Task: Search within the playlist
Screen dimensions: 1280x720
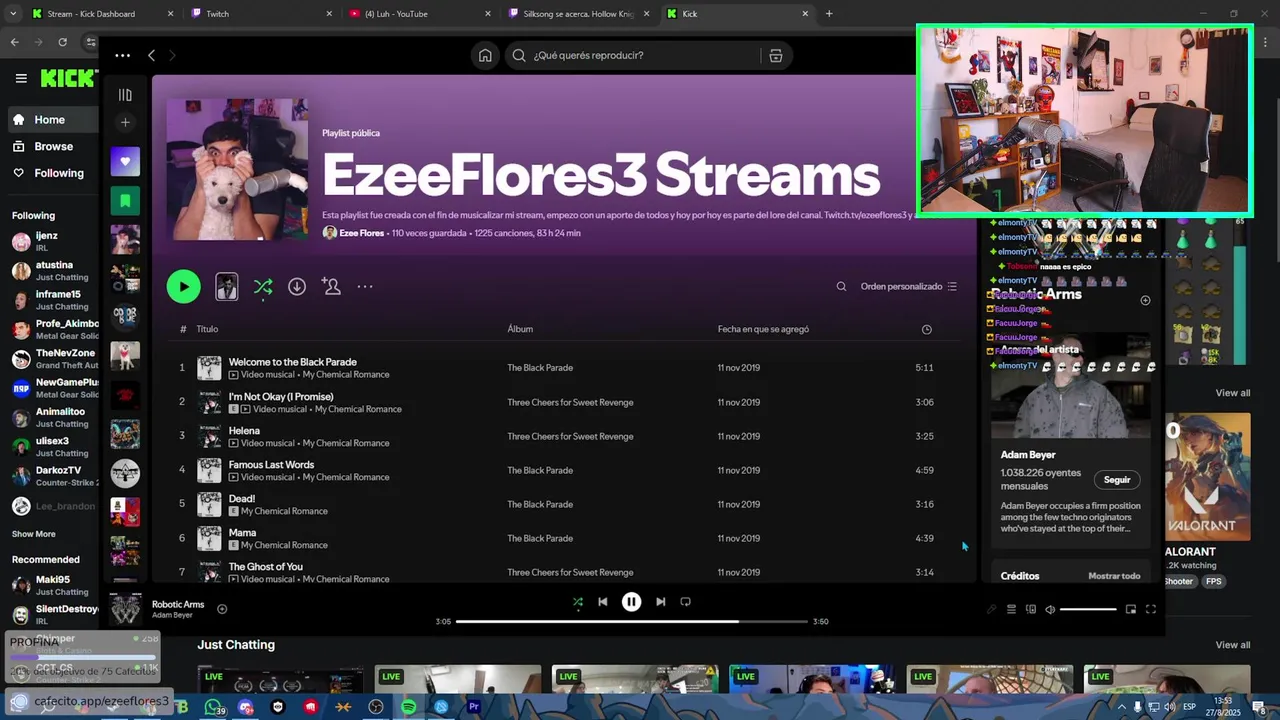Action: (x=841, y=287)
